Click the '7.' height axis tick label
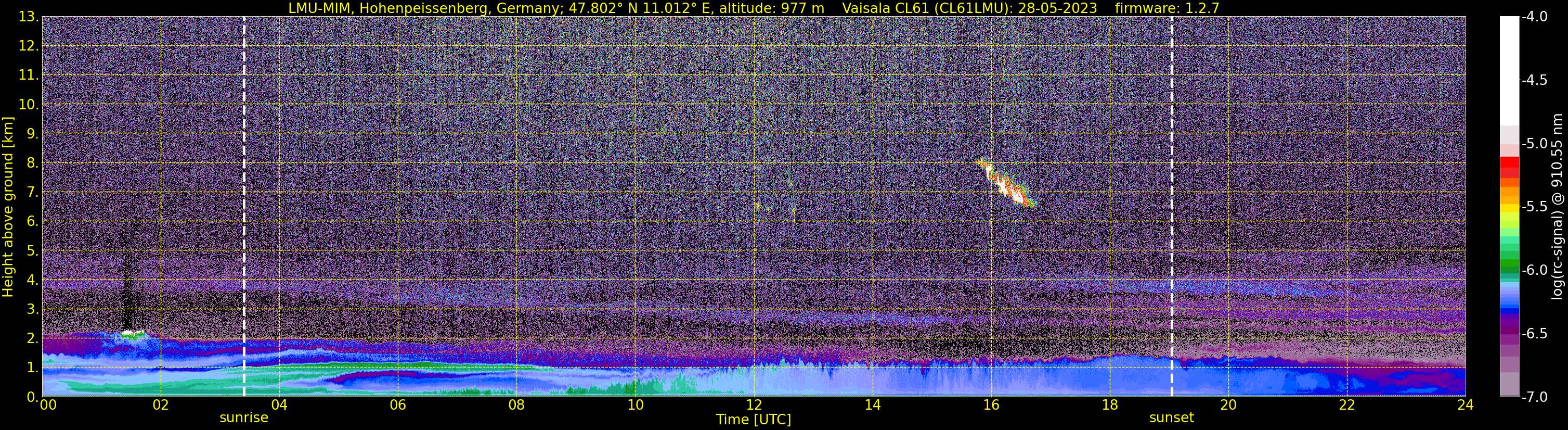 pos(33,192)
